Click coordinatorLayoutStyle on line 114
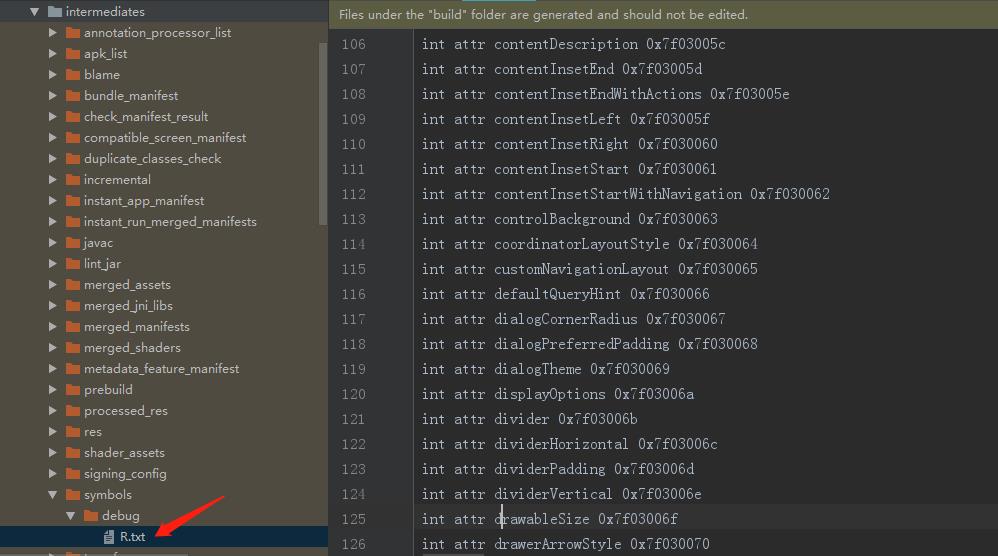 coord(582,244)
